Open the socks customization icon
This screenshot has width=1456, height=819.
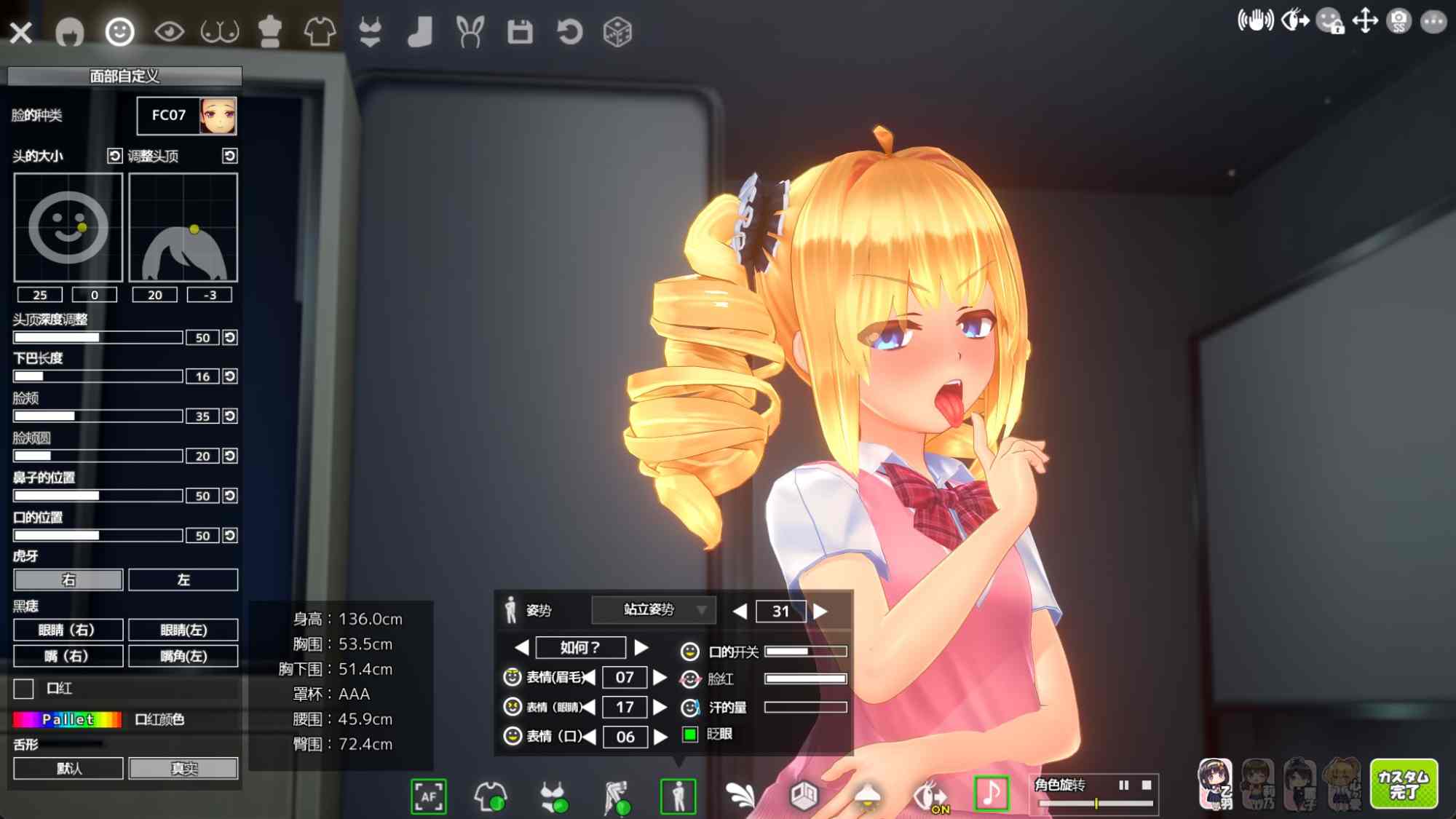tap(420, 32)
